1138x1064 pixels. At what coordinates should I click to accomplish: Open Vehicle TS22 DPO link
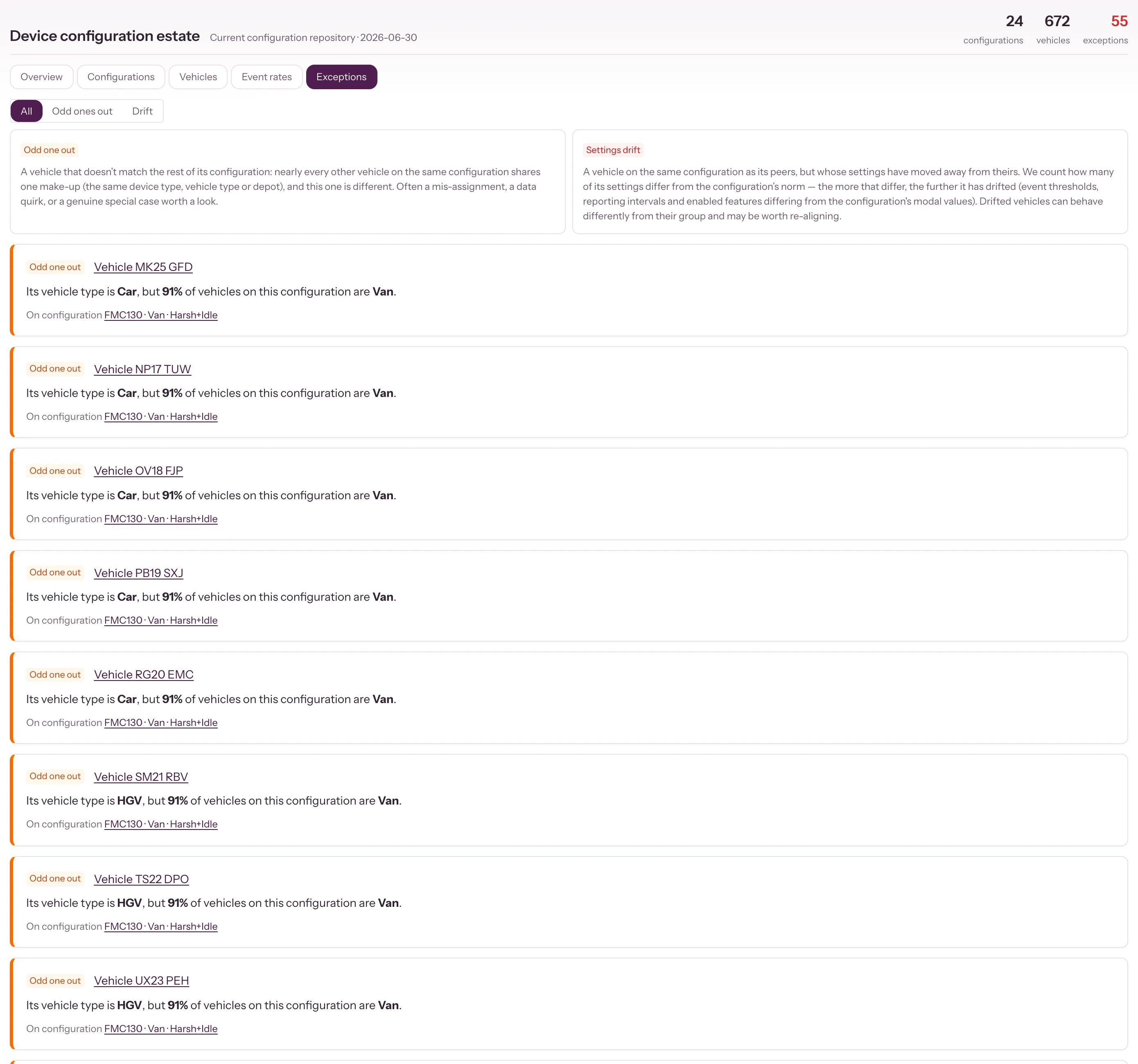[x=141, y=879]
